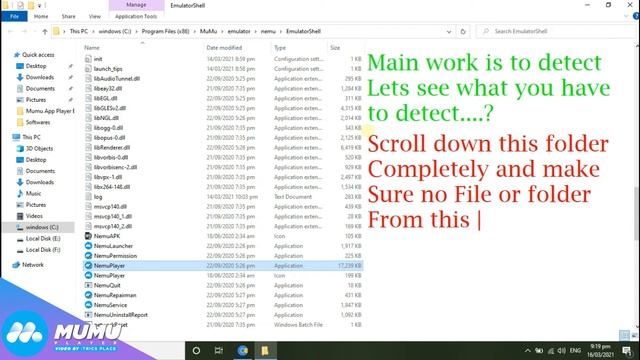
Task: Open Local Disk (F:) in sidebar
Action: [x=43, y=250]
